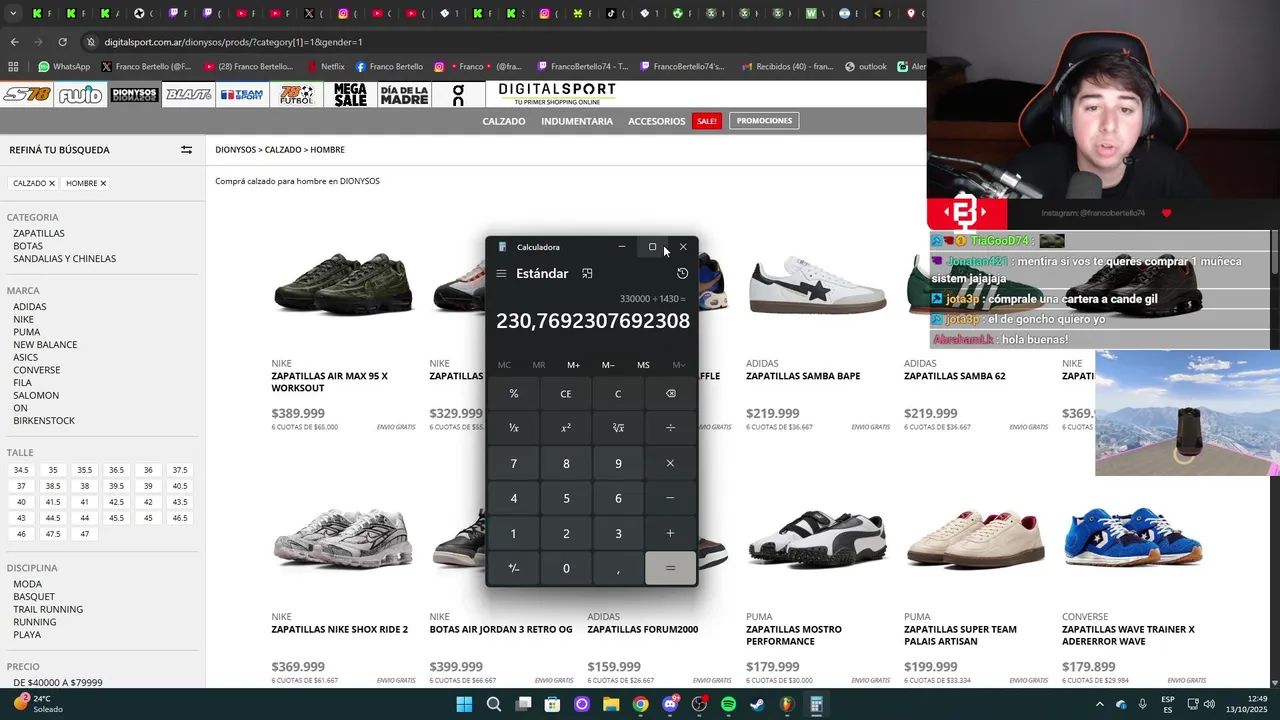The image size is (1280, 720).
Task: Open Zapatillas Samba Bape product image
Action: pyautogui.click(x=817, y=284)
